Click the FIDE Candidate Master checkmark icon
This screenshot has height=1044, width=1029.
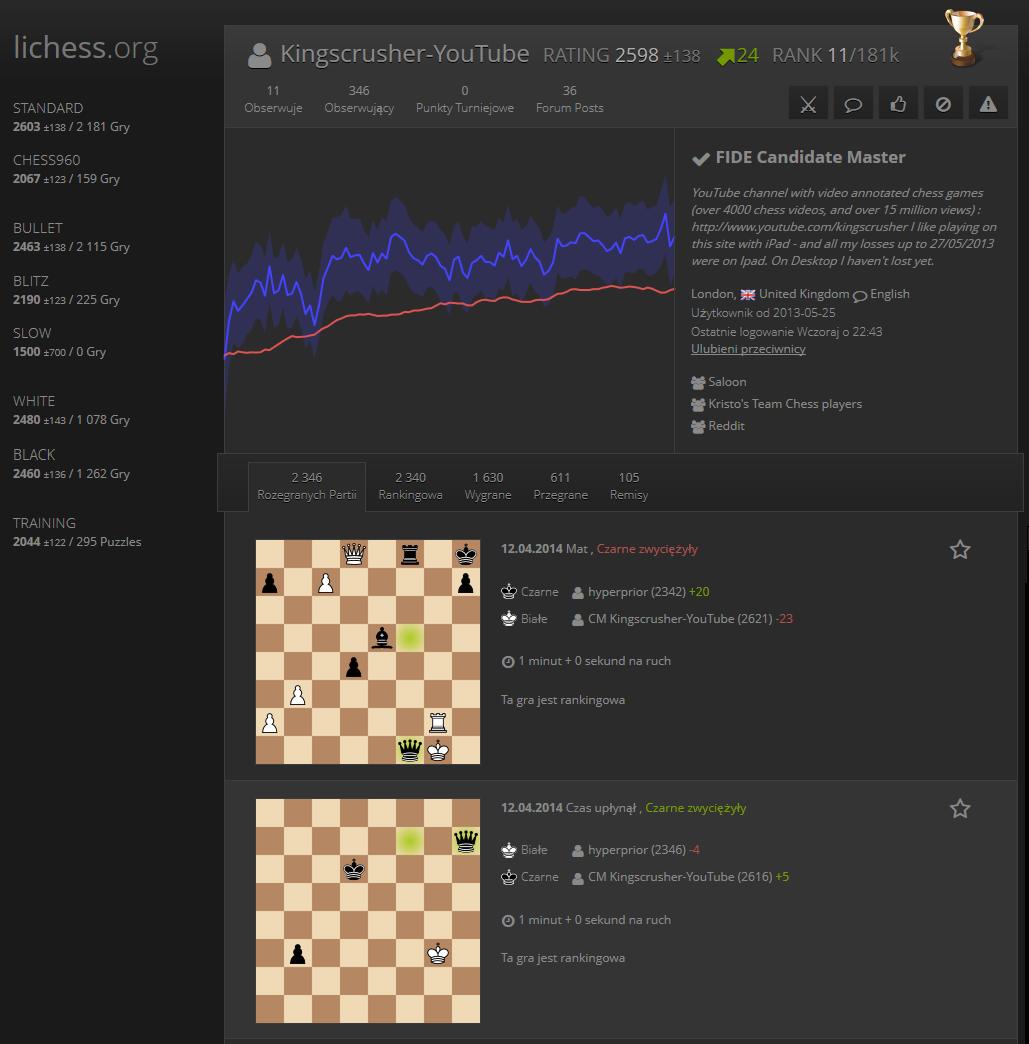[x=701, y=158]
